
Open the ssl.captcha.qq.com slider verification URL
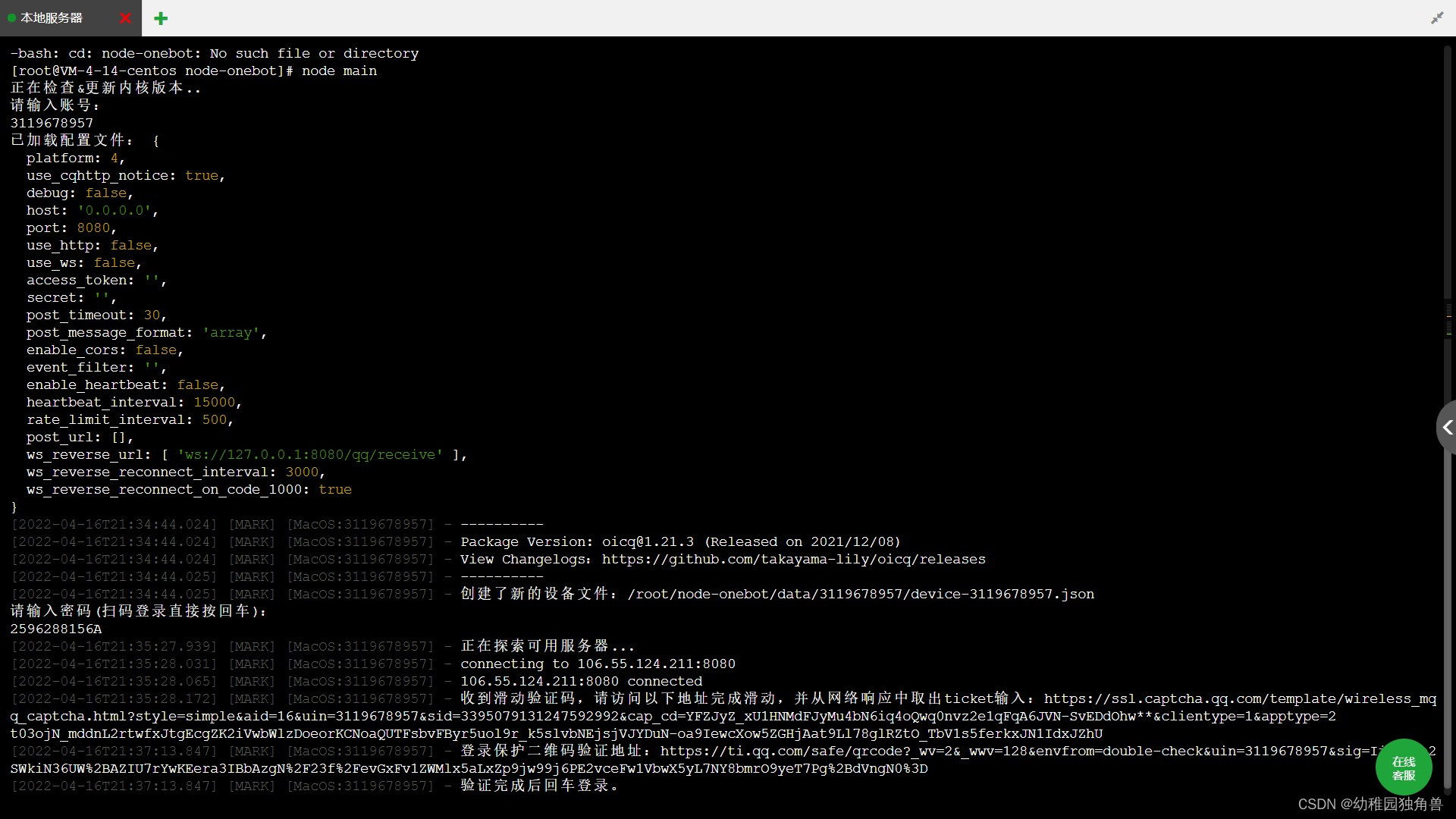tap(1239, 699)
